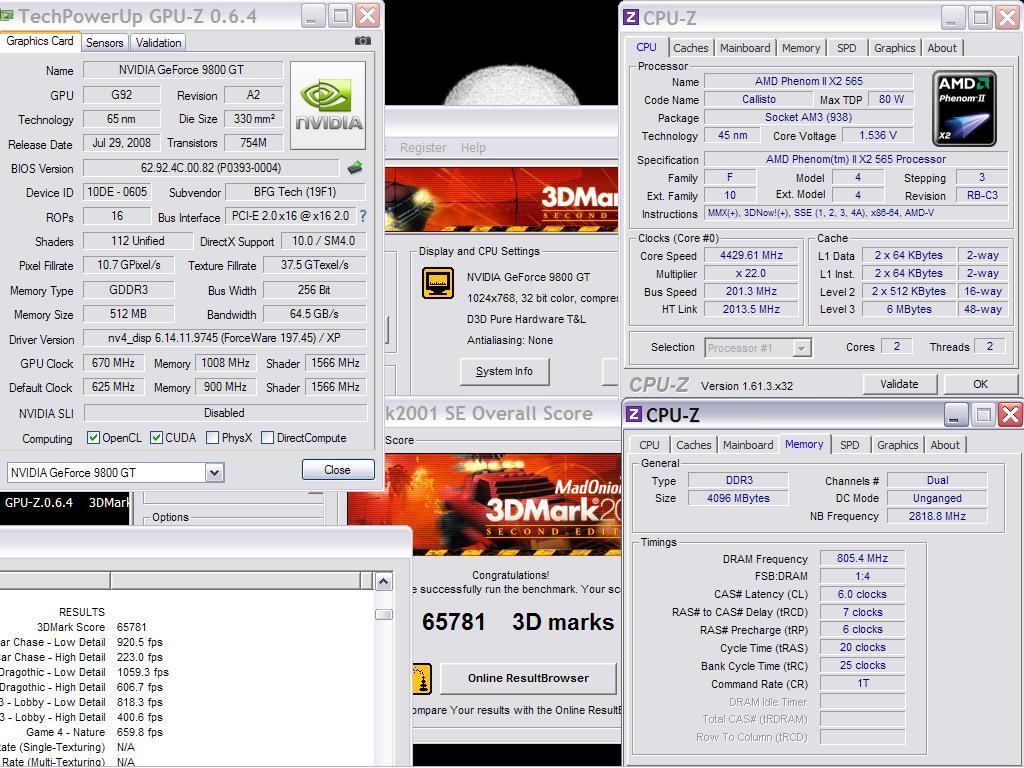The width and height of the screenshot is (1024, 768).
Task: Click the Online ResultBrowser button
Action: click(528, 678)
